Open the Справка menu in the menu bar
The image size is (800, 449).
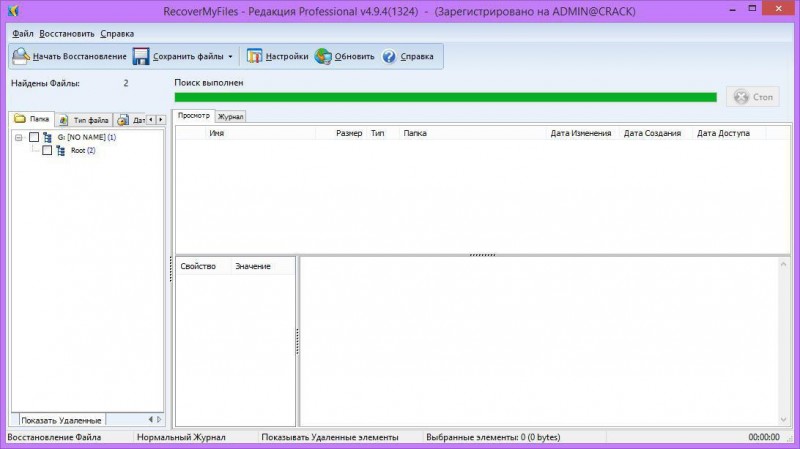pyautogui.click(x=117, y=34)
